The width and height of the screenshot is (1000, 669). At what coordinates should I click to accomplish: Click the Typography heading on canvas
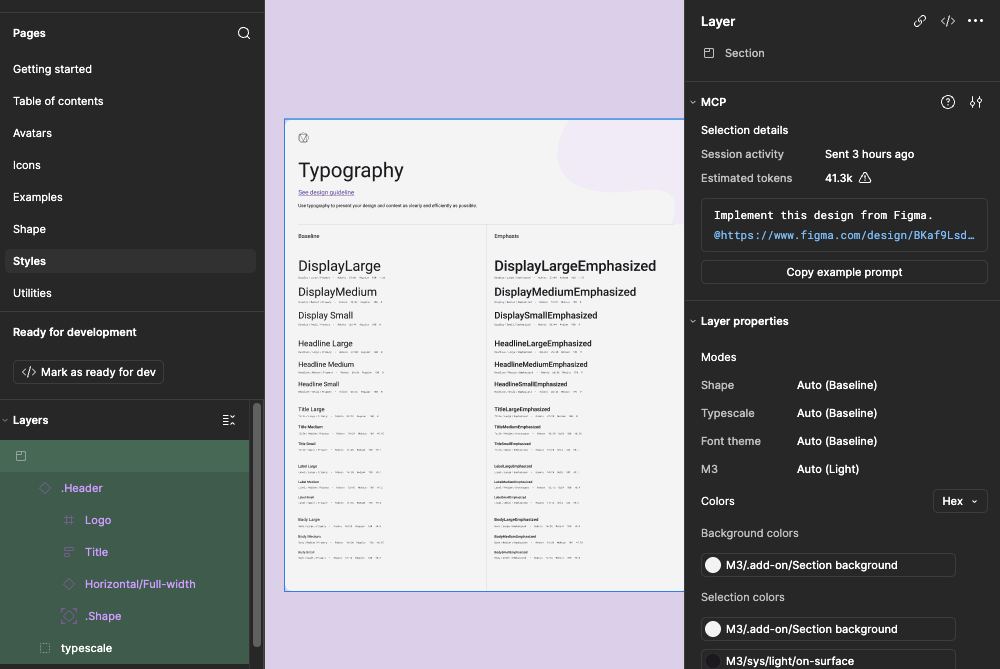pyautogui.click(x=351, y=170)
